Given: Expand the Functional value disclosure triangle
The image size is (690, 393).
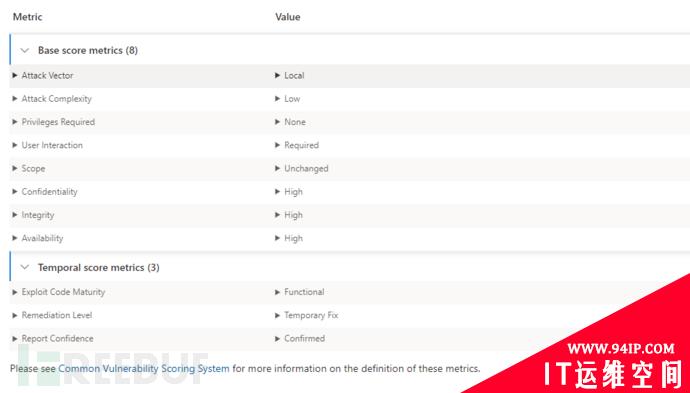Looking at the screenshot, I should coord(278,292).
